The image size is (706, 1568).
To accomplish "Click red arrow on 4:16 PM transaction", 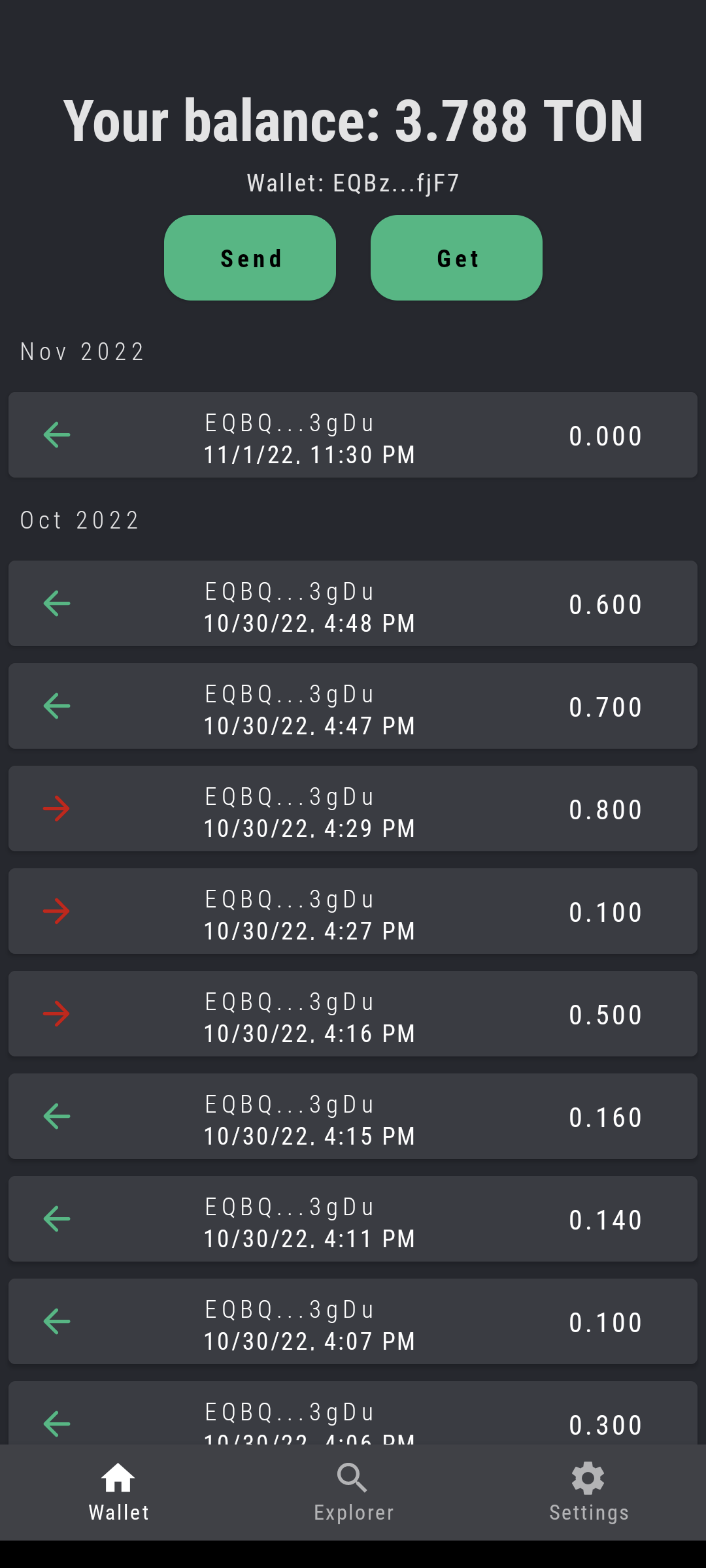I will pyautogui.click(x=57, y=1014).
